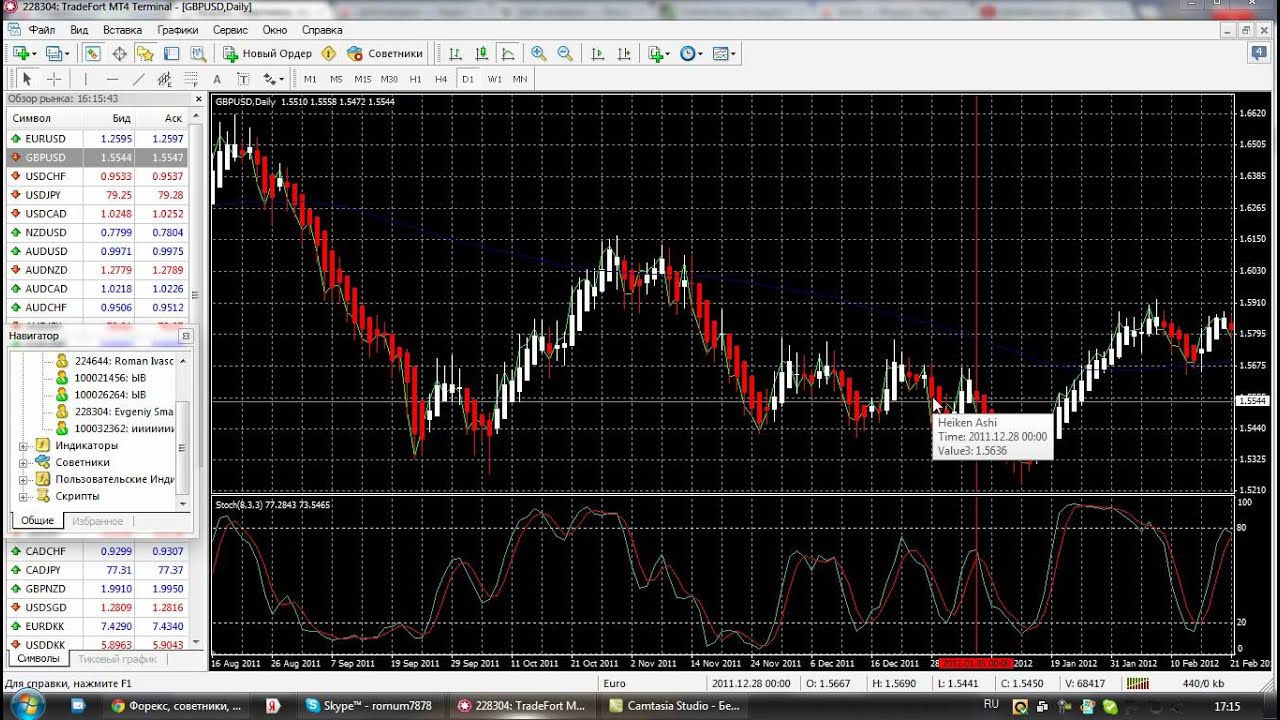Switch timeframe to H4
This screenshot has width=1280, height=720.
(x=441, y=79)
